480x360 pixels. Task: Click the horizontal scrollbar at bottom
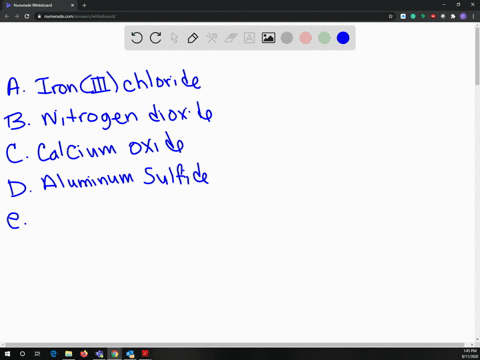point(235,345)
